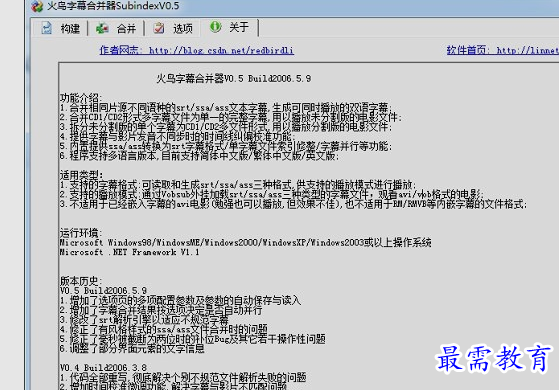Click the line 代码全部重写
This screenshot has height=390, width=559.
coord(183,377)
